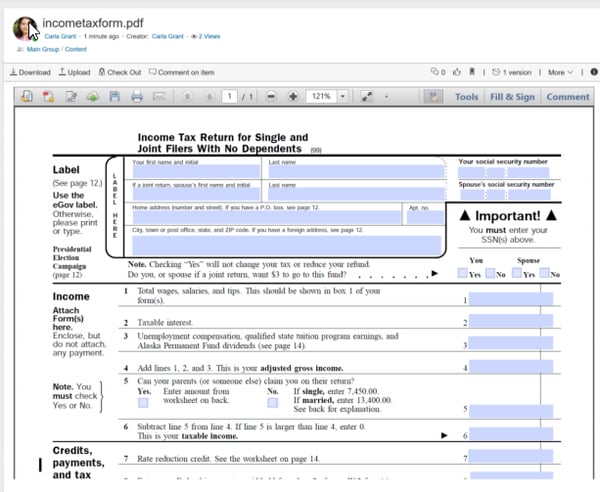The width and height of the screenshot is (600, 492).
Task: Click the Download button
Action: pyautogui.click(x=29, y=72)
